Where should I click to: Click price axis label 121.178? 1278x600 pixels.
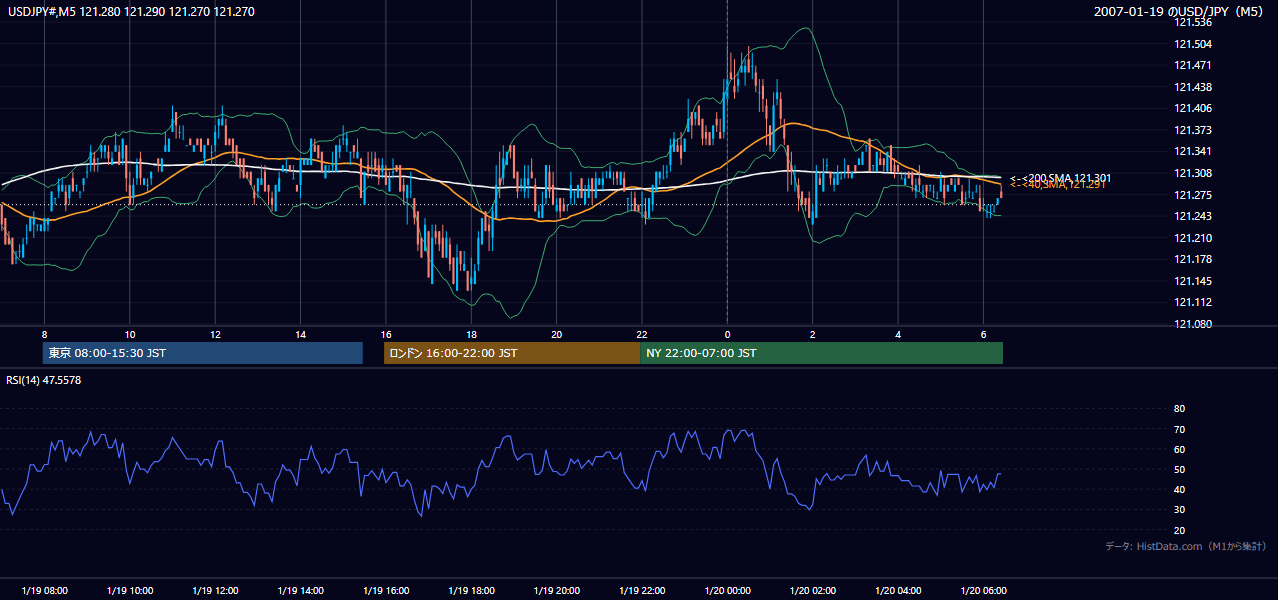tap(1194, 259)
